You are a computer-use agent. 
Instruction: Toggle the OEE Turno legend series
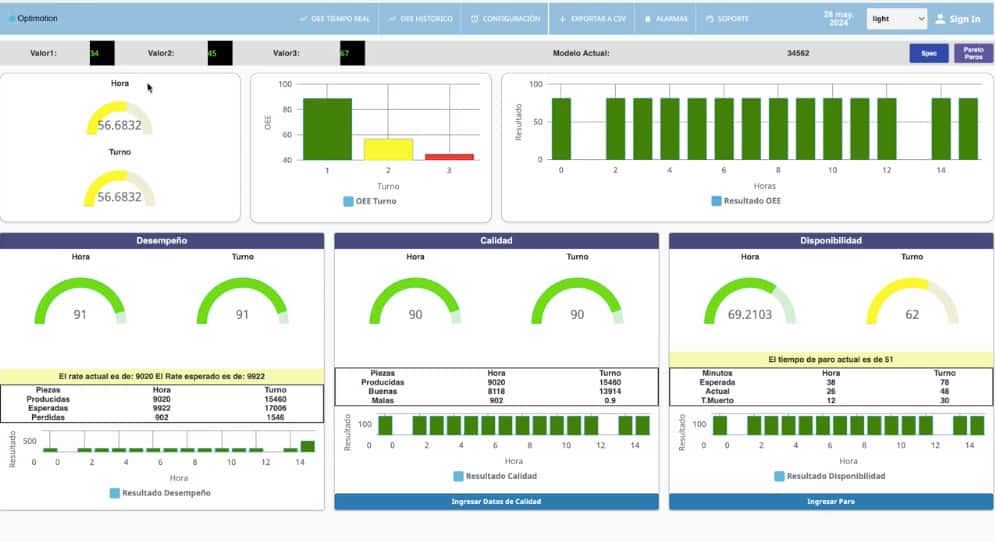(x=348, y=201)
